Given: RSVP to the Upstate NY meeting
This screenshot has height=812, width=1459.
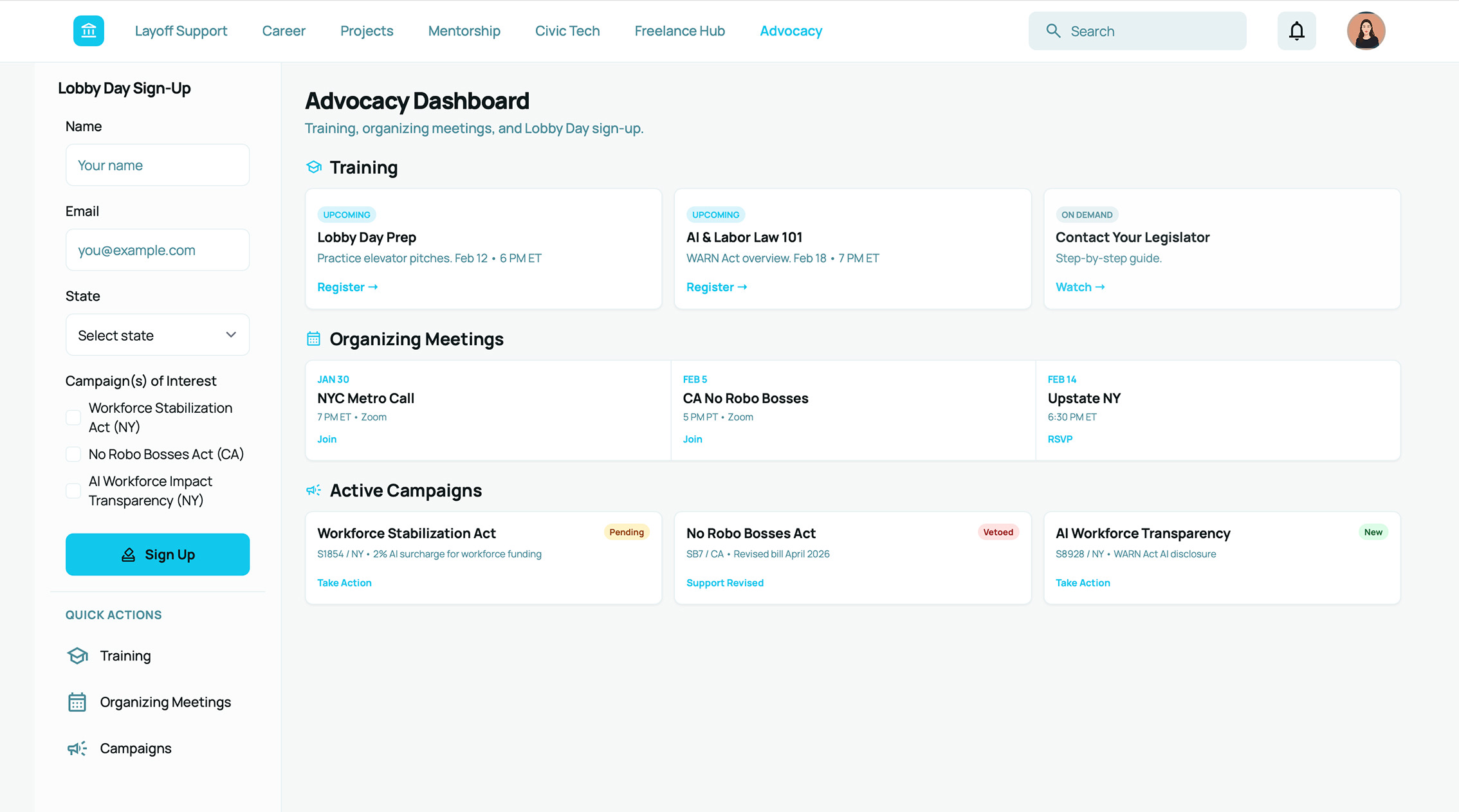Looking at the screenshot, I should [1060, 438].
